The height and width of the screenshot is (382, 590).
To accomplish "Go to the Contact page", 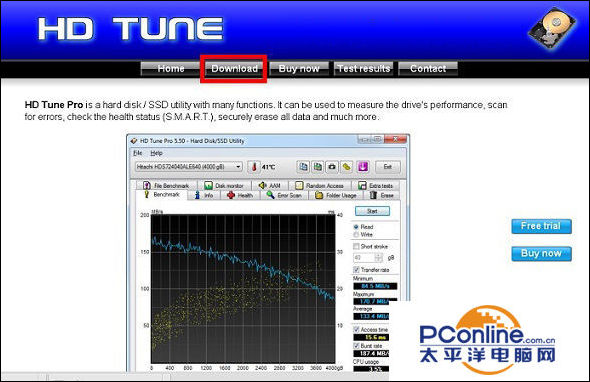I will pyautogui.click(x=428, y=68).
